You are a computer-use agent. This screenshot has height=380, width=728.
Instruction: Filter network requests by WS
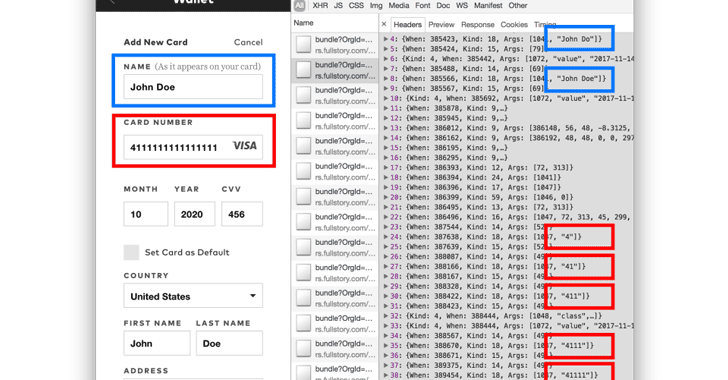tap(462, 6)
